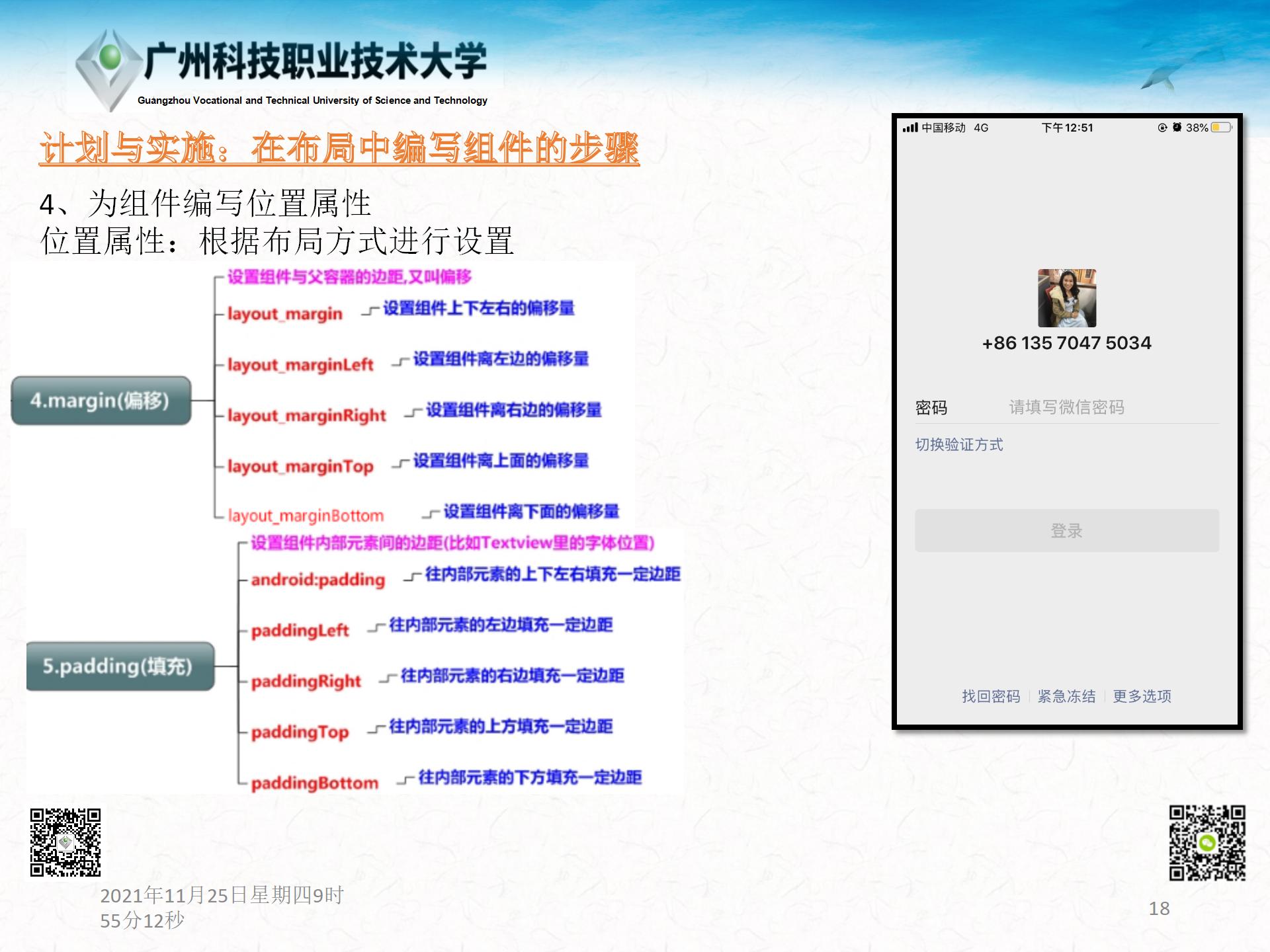Click the 5.padding(填充) node
This screenshot has width=1270, height=952.
(120, 666)
